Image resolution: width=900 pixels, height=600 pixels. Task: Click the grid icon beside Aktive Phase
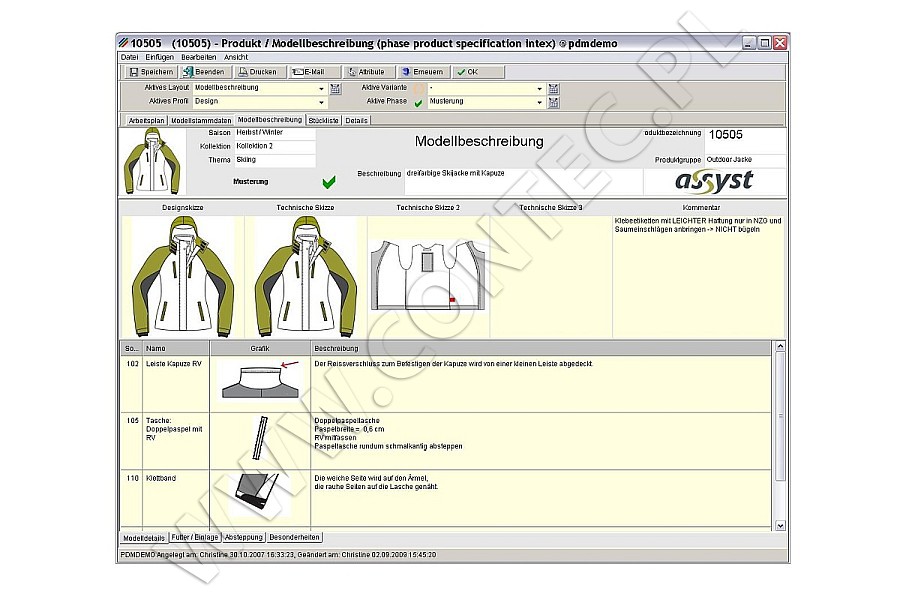553,102
